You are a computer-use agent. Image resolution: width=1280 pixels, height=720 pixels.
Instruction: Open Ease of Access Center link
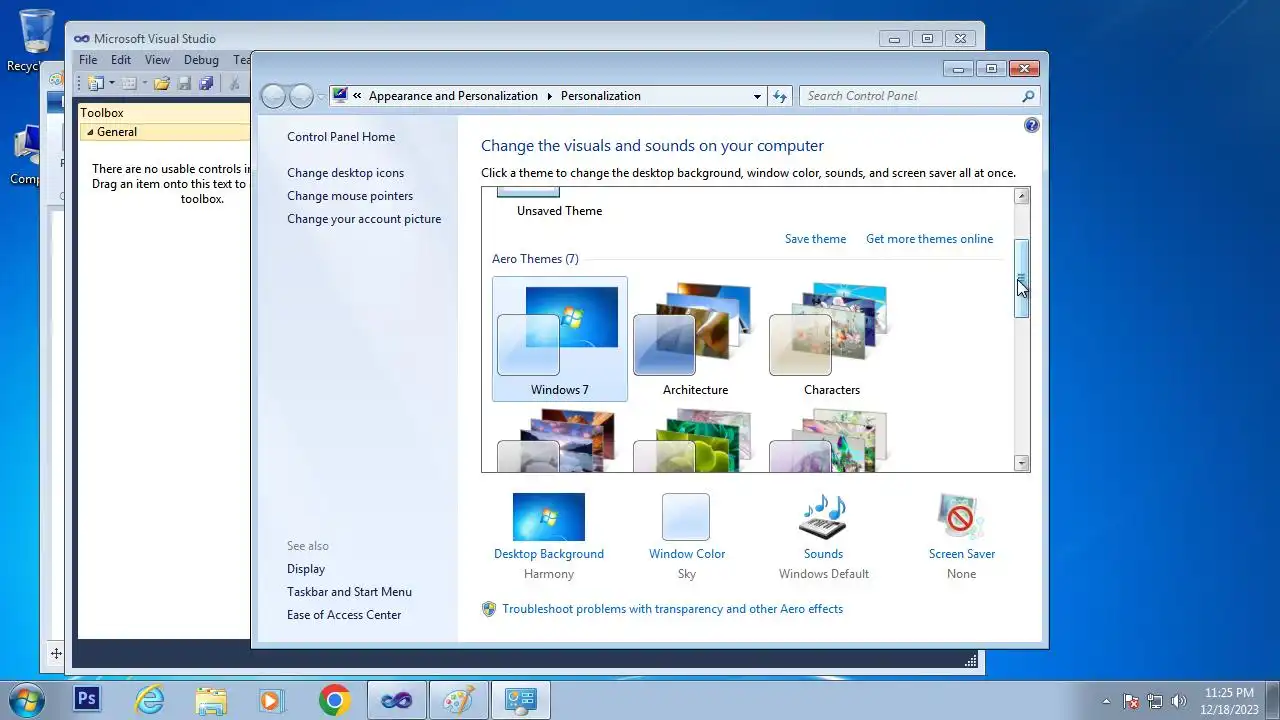(344, 615)
